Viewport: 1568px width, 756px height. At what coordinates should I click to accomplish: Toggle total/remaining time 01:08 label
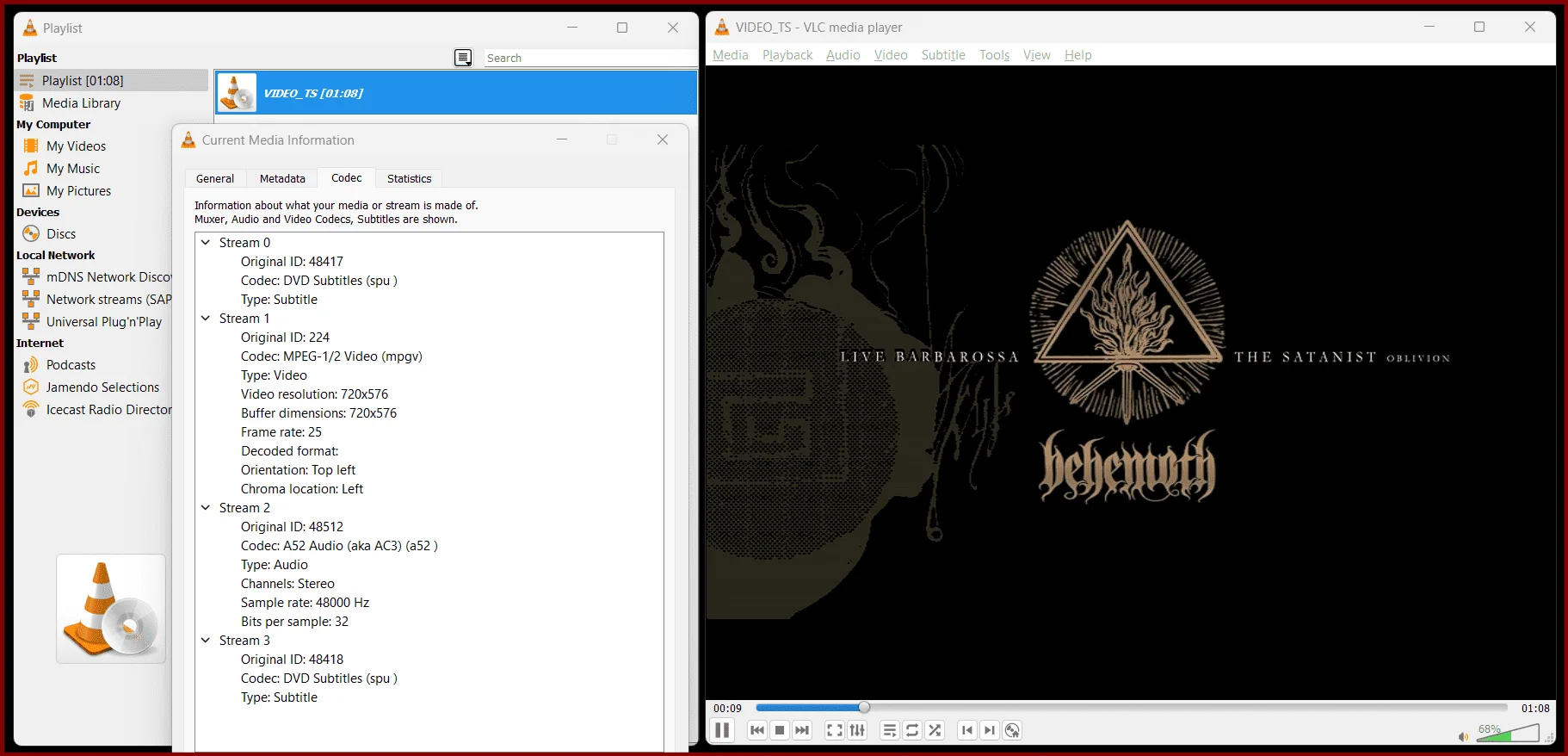click(x=1535, y=708)
